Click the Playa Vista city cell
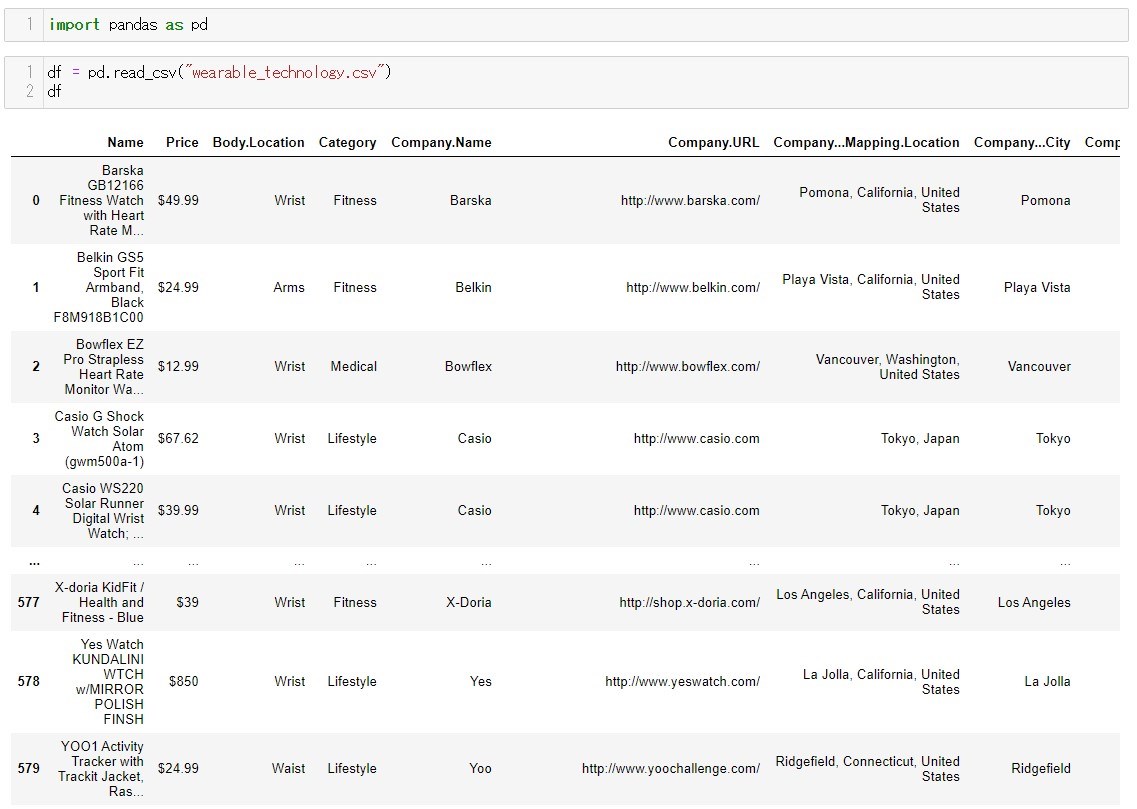Image resolution: width=1137 pixels, height=809 pixels. coord(1037,288)
